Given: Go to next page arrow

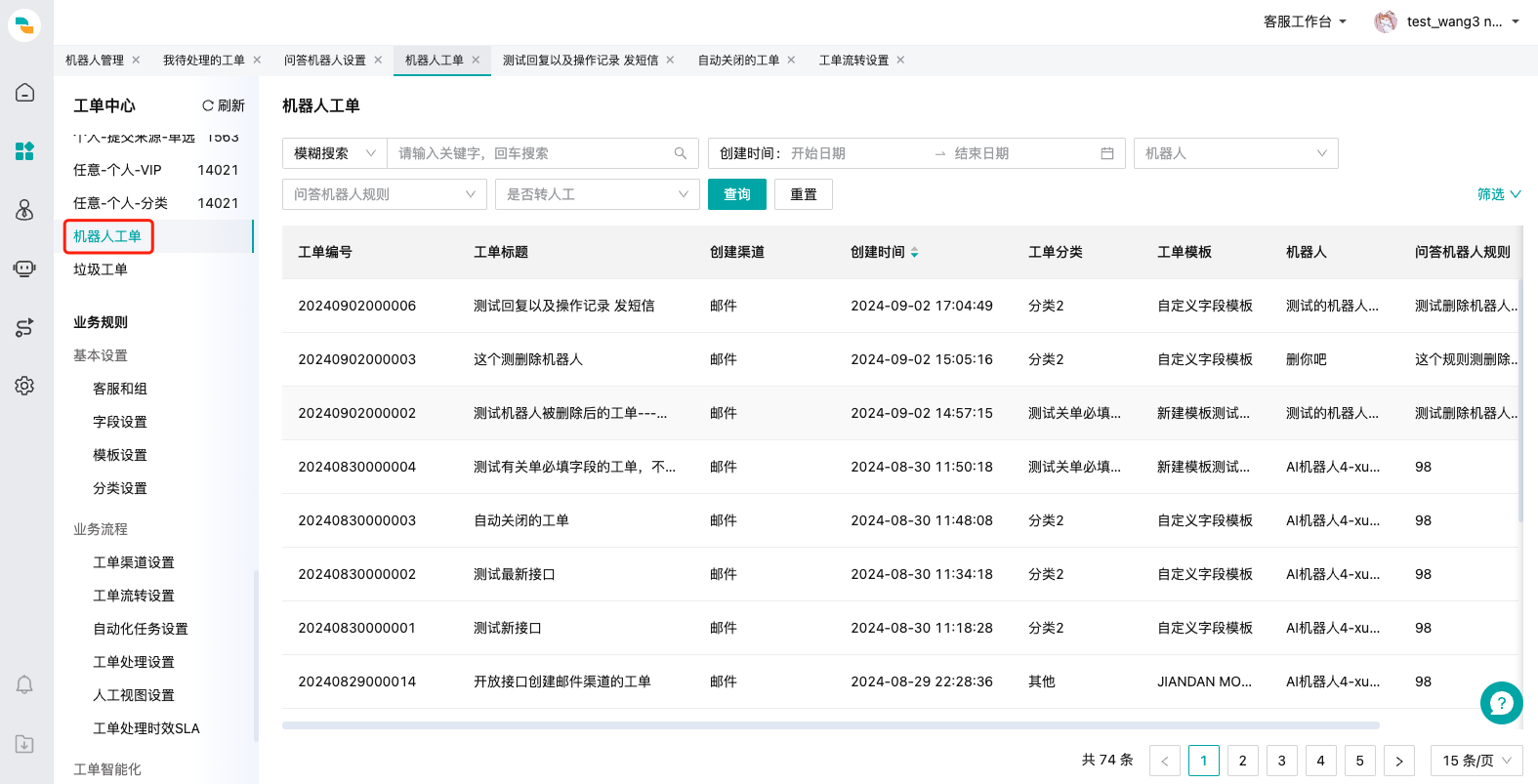Looking at the screenshot, I should pos(1399,761).
